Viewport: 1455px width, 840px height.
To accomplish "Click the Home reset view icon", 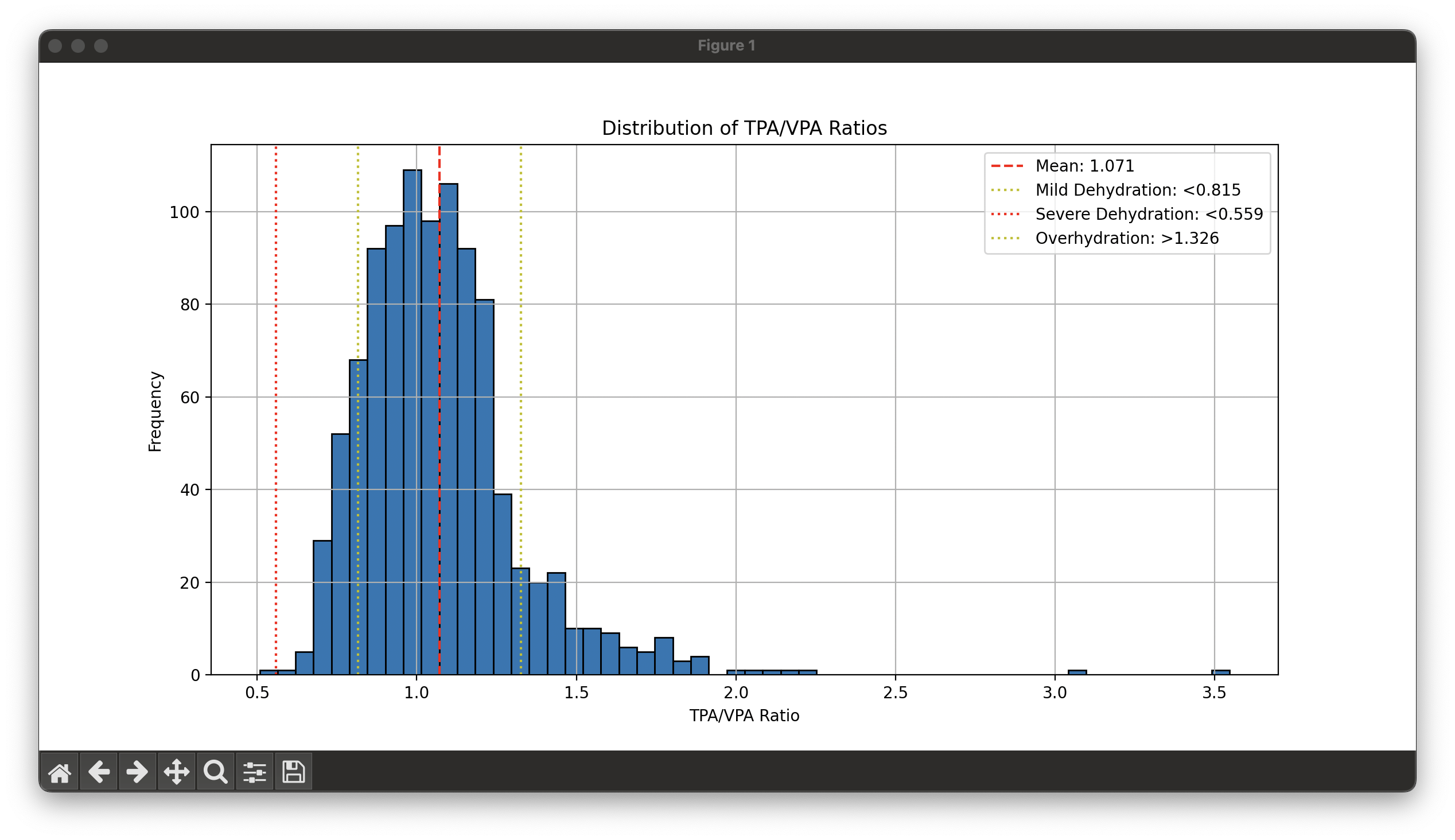I will click(x=60, y=772).
